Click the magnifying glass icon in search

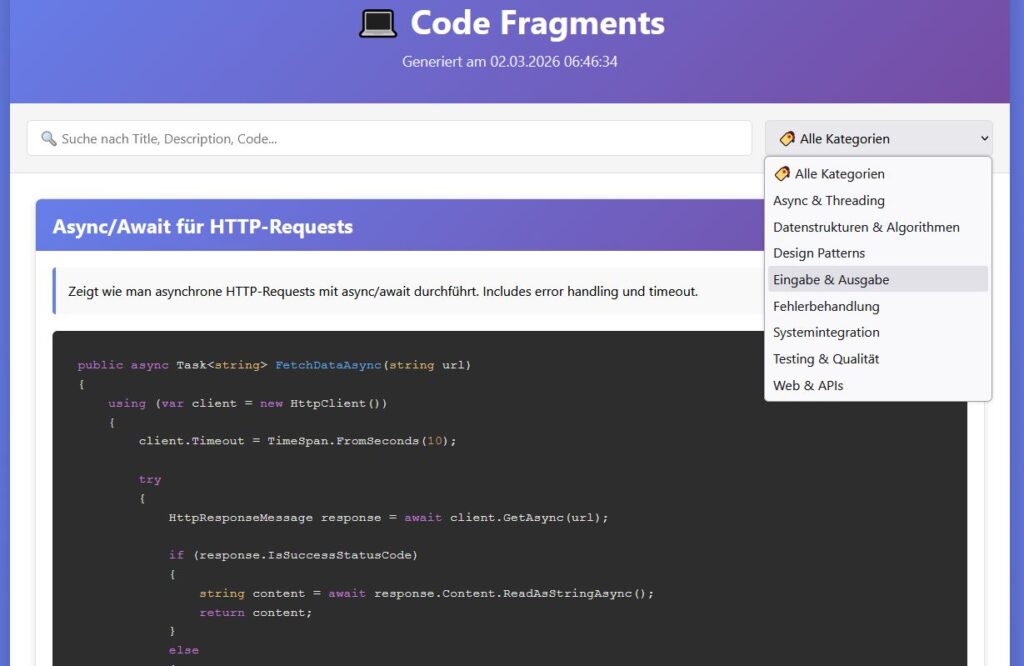pos(48,139)
